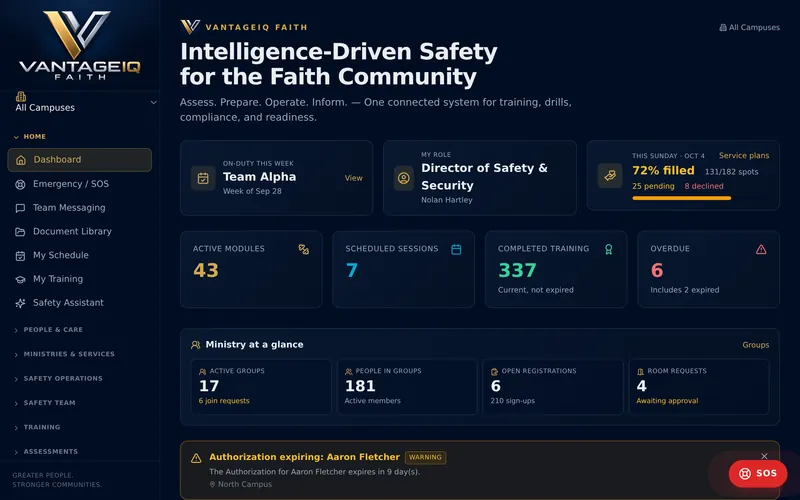This screenshot has width=800, height=500.
Task: Click the location pin beside North Campus
Action: pyautogui.click(x=212, y=484)
